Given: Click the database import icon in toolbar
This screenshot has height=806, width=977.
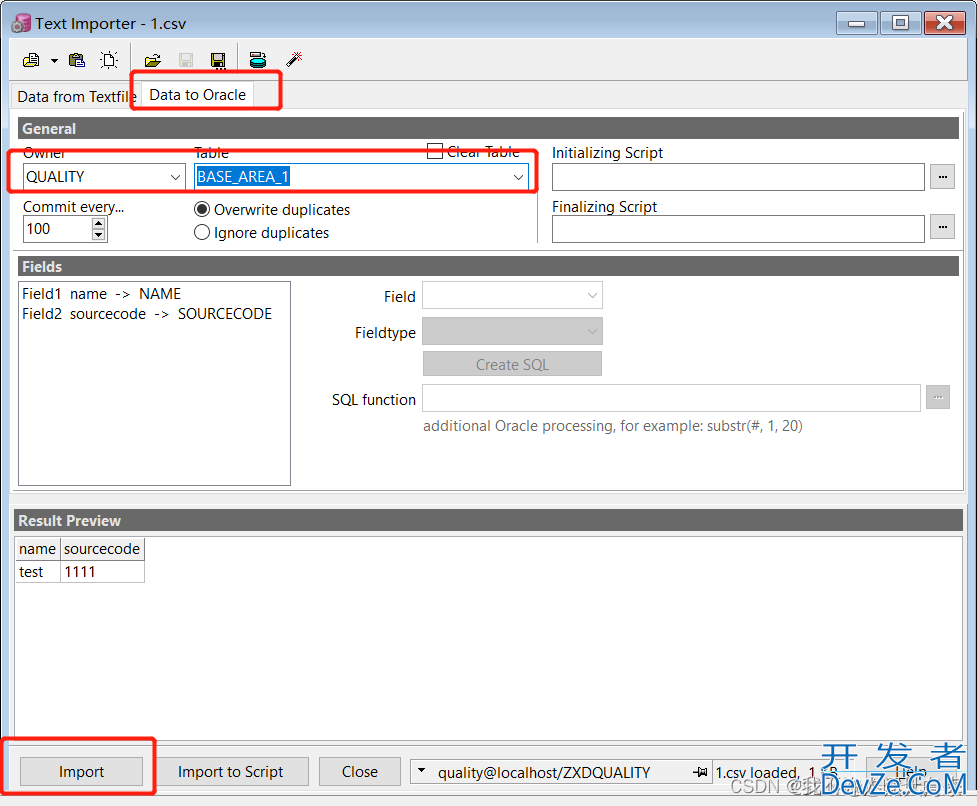Looking at the screenshot, I should click(258, 60).
